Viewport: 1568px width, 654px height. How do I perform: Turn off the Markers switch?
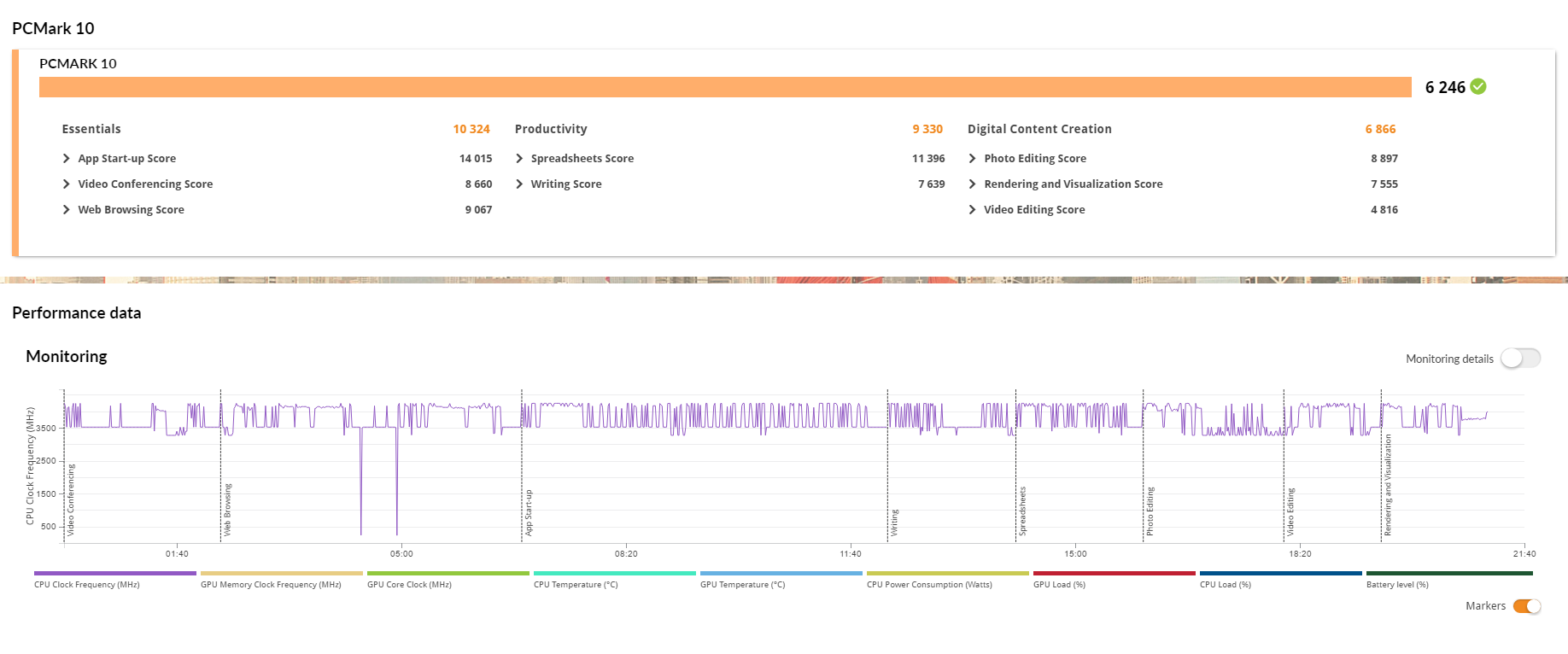click(x=1527, y=606)
